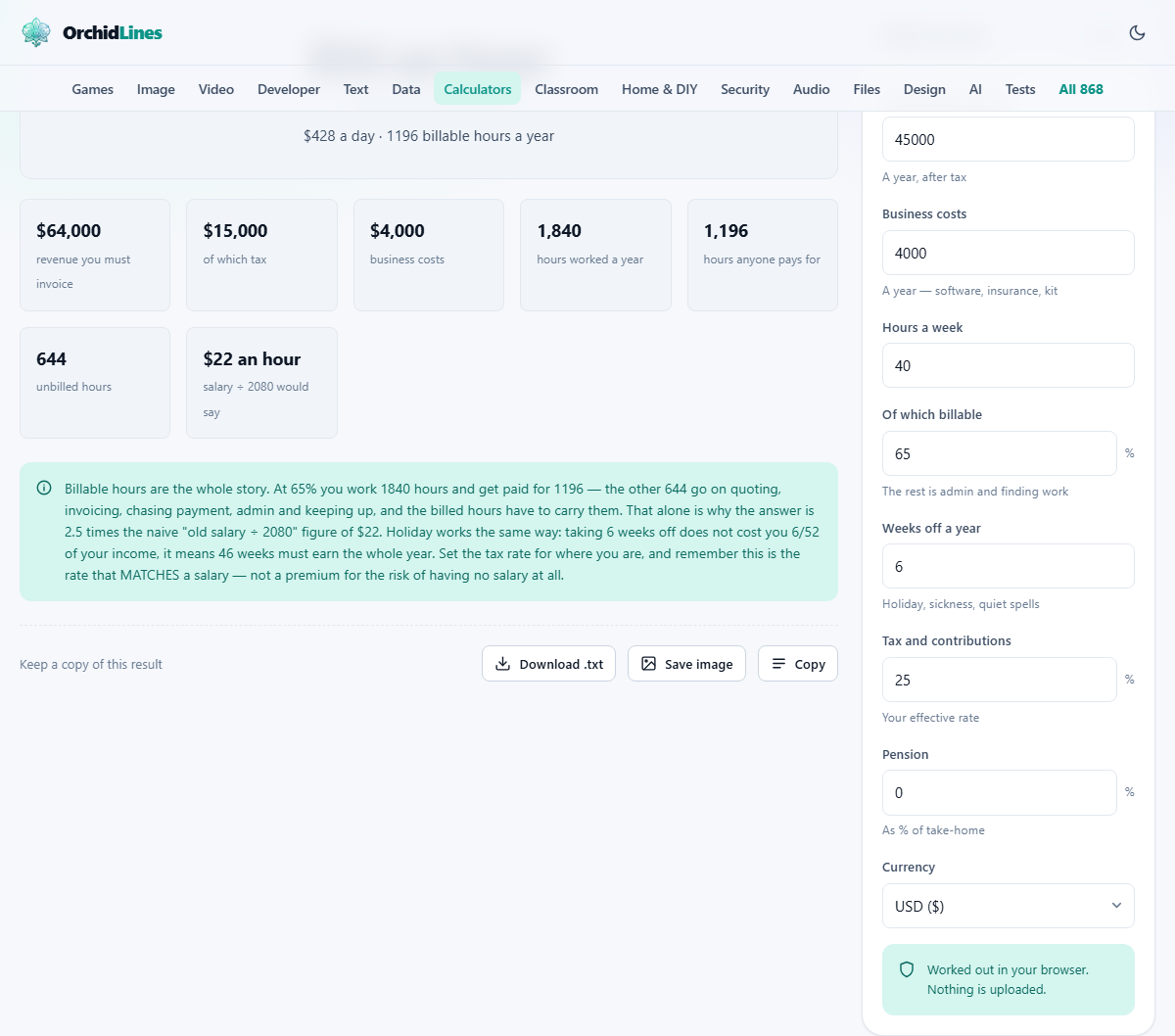Image resolution: width=1175 pixels, height=1036 pixels.
Task: Open the Calculators tab
Action: [x=478, y=89]
